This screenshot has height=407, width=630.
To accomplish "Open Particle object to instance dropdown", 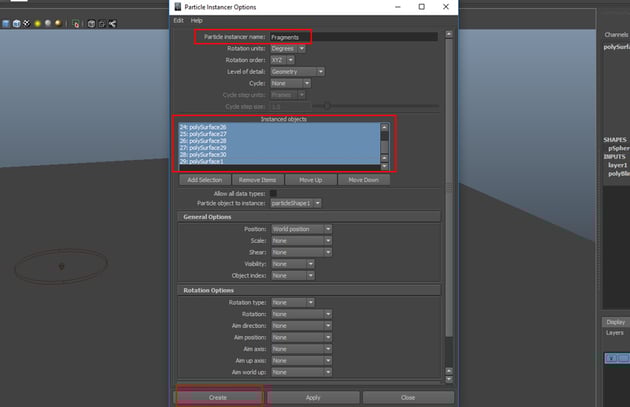I will (x=296, y=203).
